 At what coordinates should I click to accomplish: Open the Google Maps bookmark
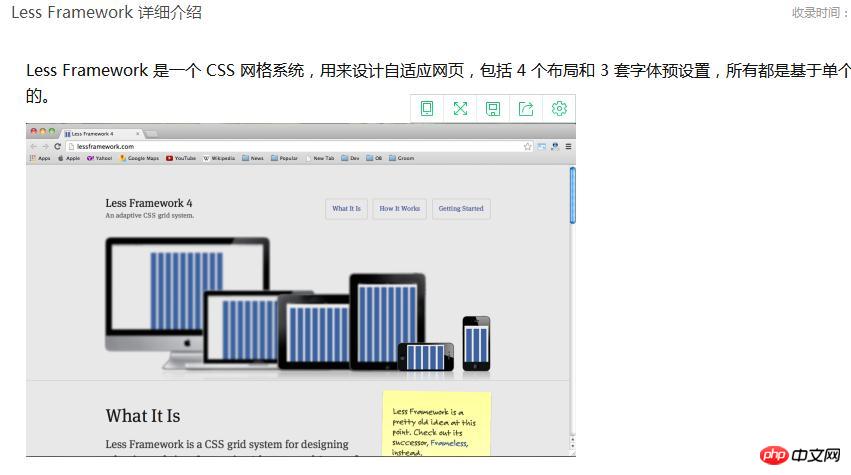139,159
